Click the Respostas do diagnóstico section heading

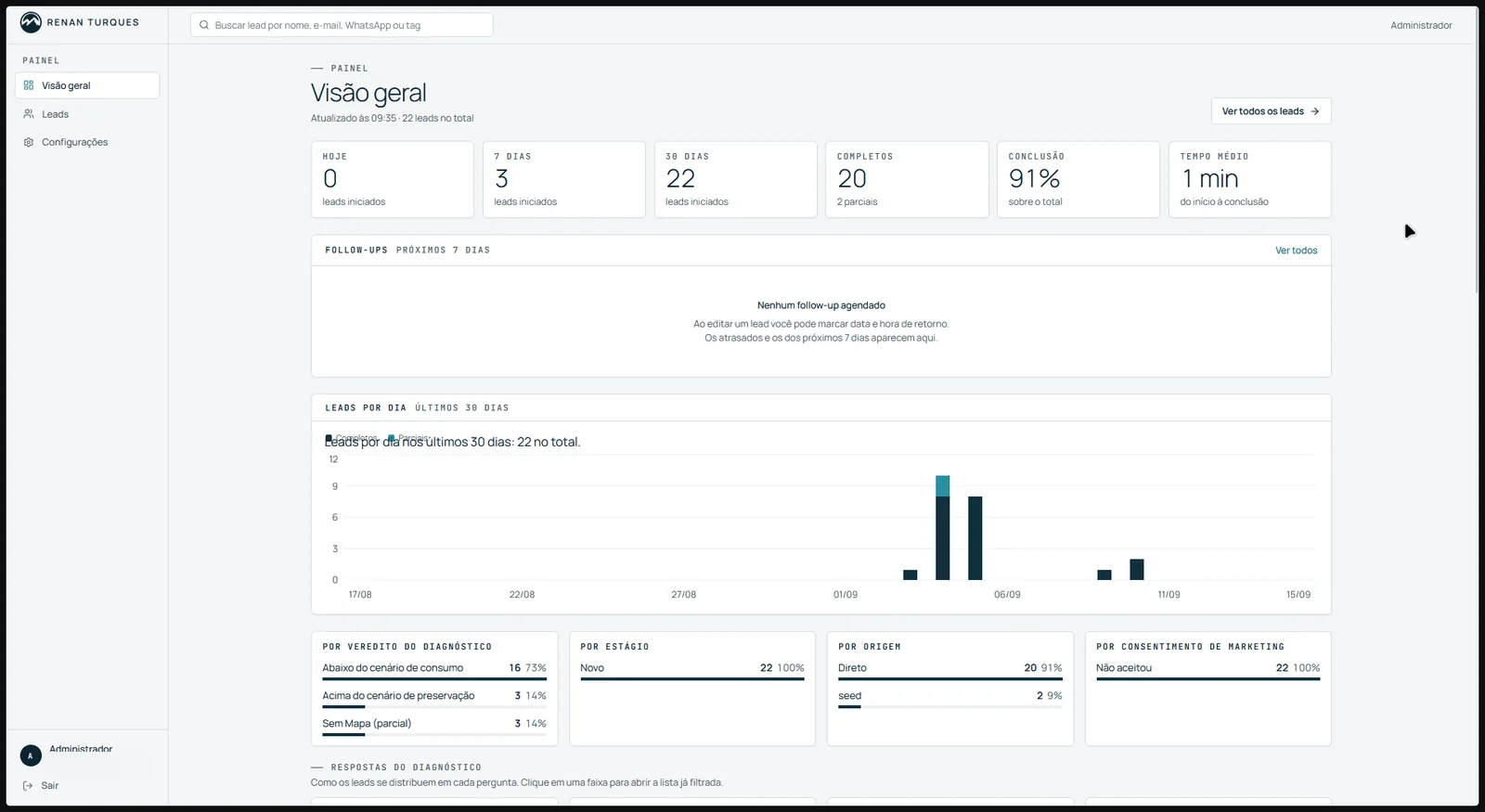click(x=407, y=767)
